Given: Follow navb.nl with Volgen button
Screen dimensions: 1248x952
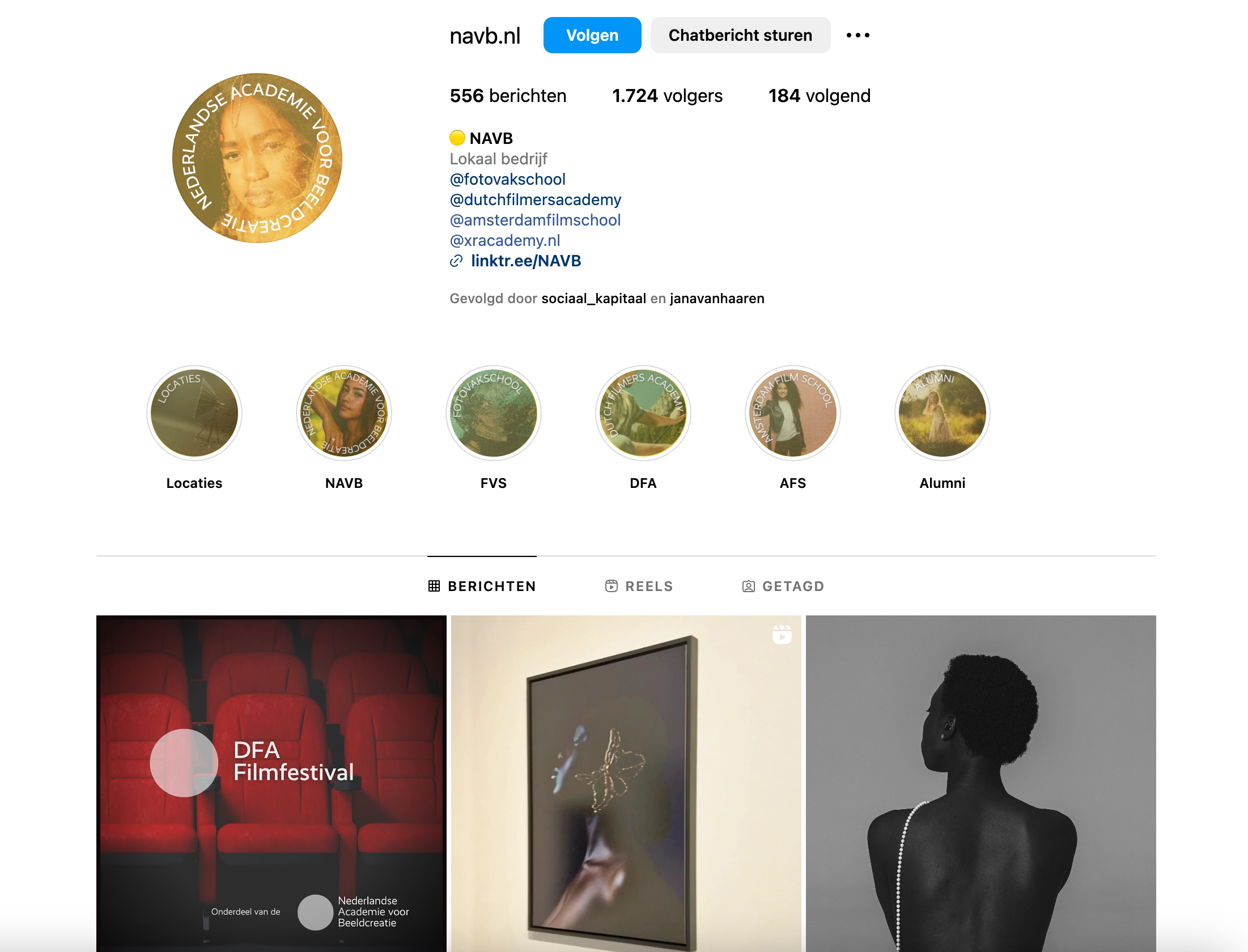Looking at the screenshot, I should (x=592, y=35).
